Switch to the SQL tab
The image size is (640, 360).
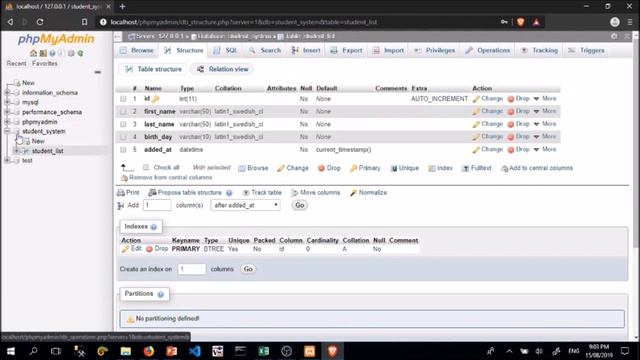coord(226,50)
